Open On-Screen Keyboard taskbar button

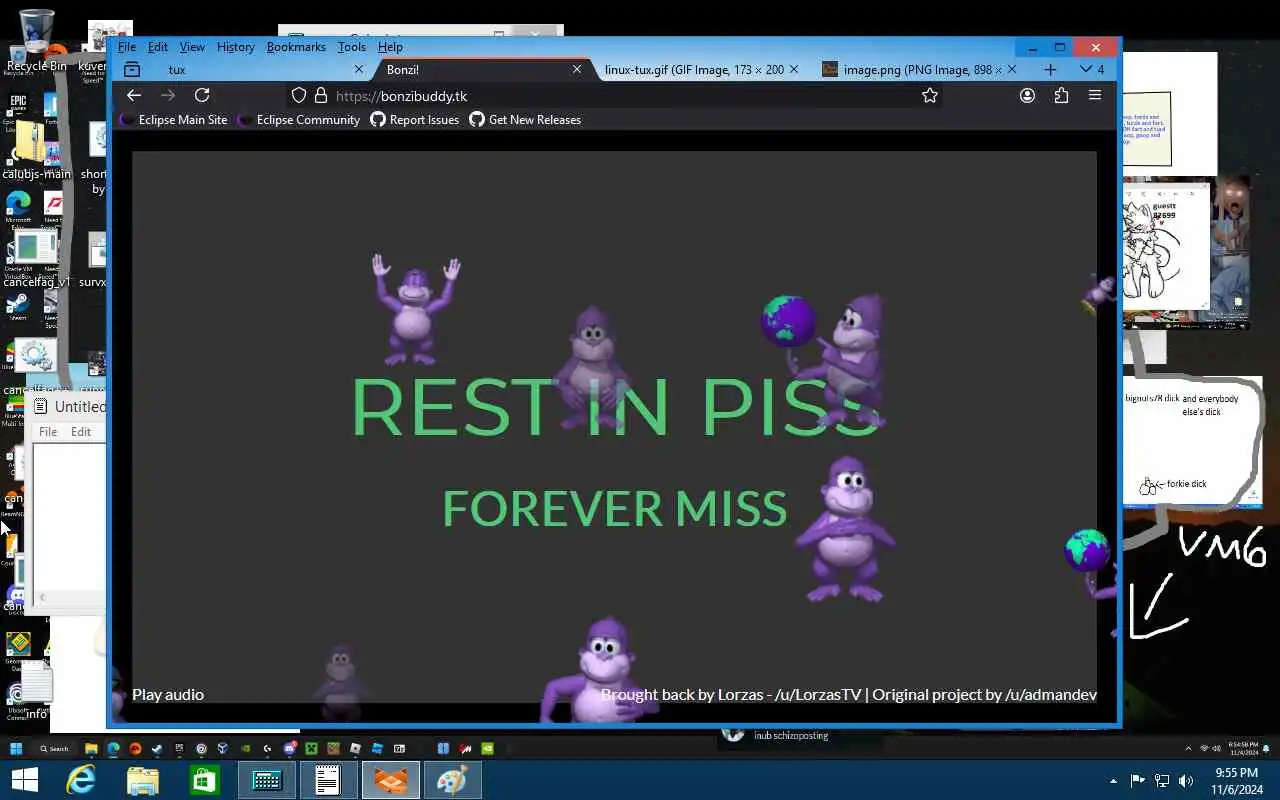(x=266, y=780)
